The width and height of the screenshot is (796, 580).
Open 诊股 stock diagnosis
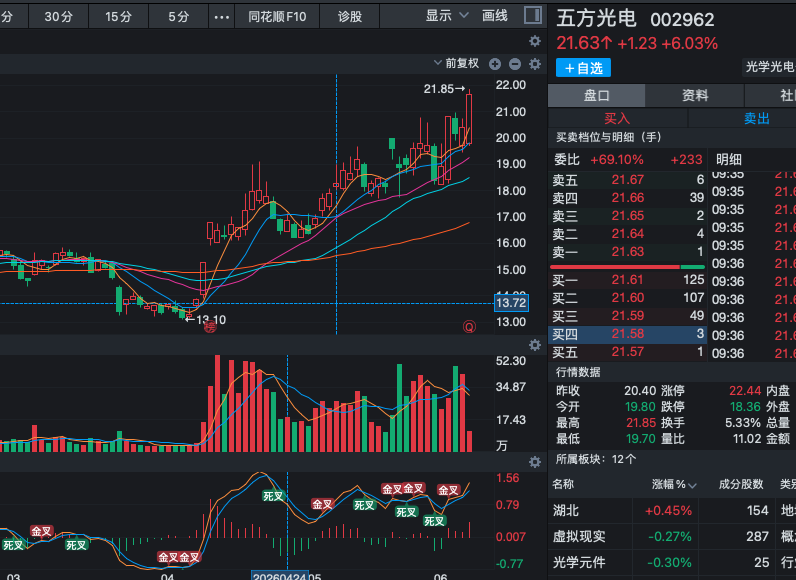(350, 16)
